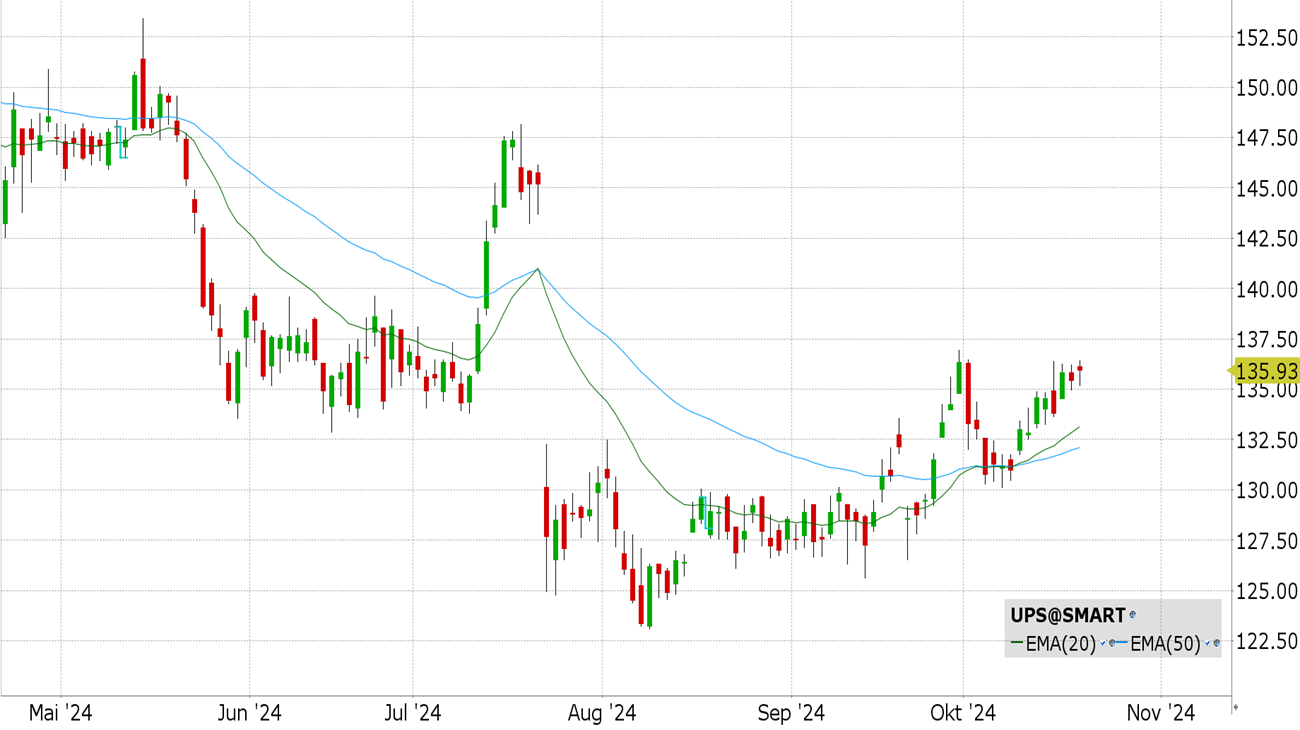Image resolution: width=1300 pixels, height=730 pixels.
Task: Open the EMA(20) settings icon
Action: [x=1112, y=643]
